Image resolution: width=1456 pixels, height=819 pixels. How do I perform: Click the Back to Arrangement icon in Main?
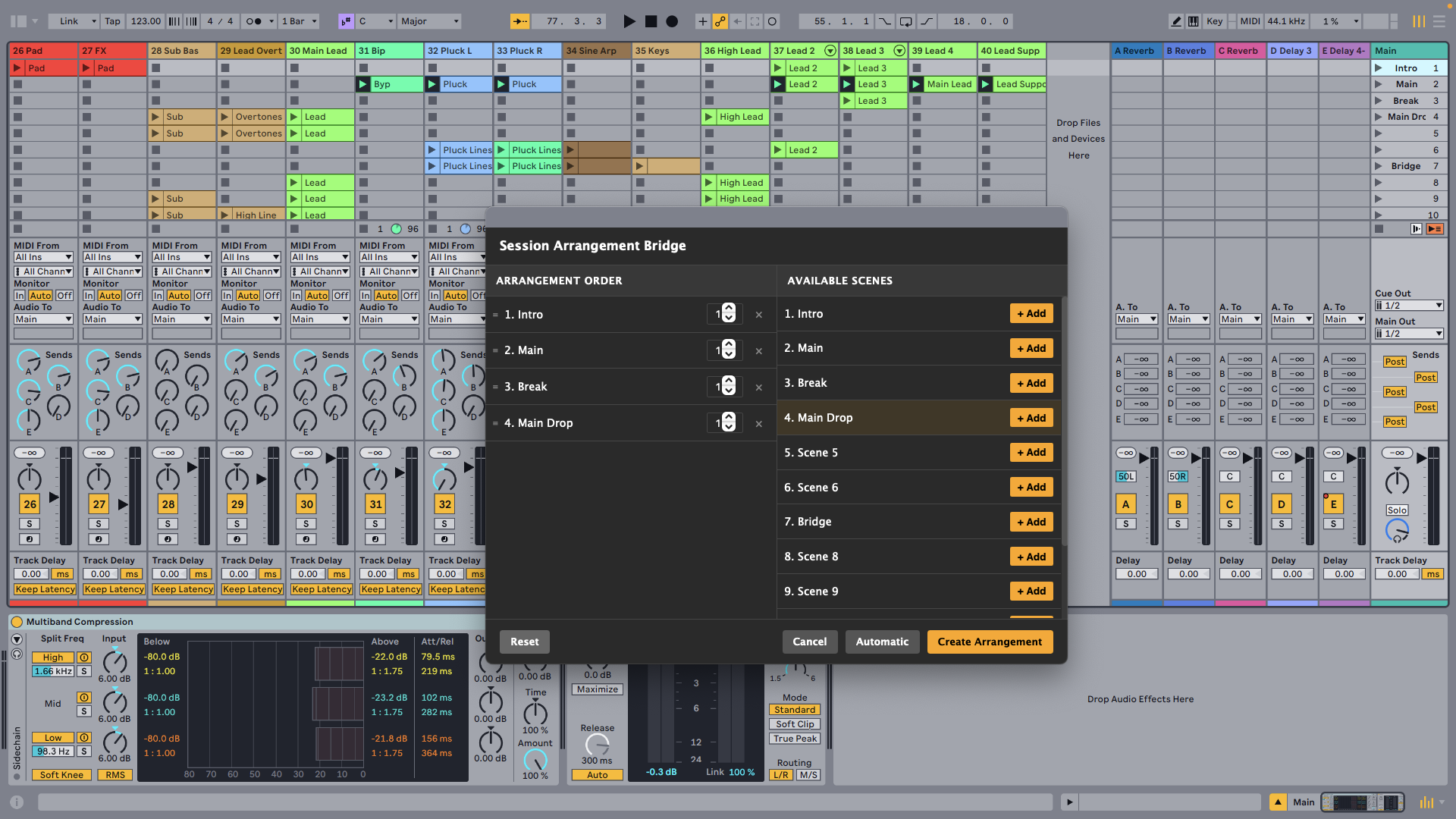pos(1435,229)
